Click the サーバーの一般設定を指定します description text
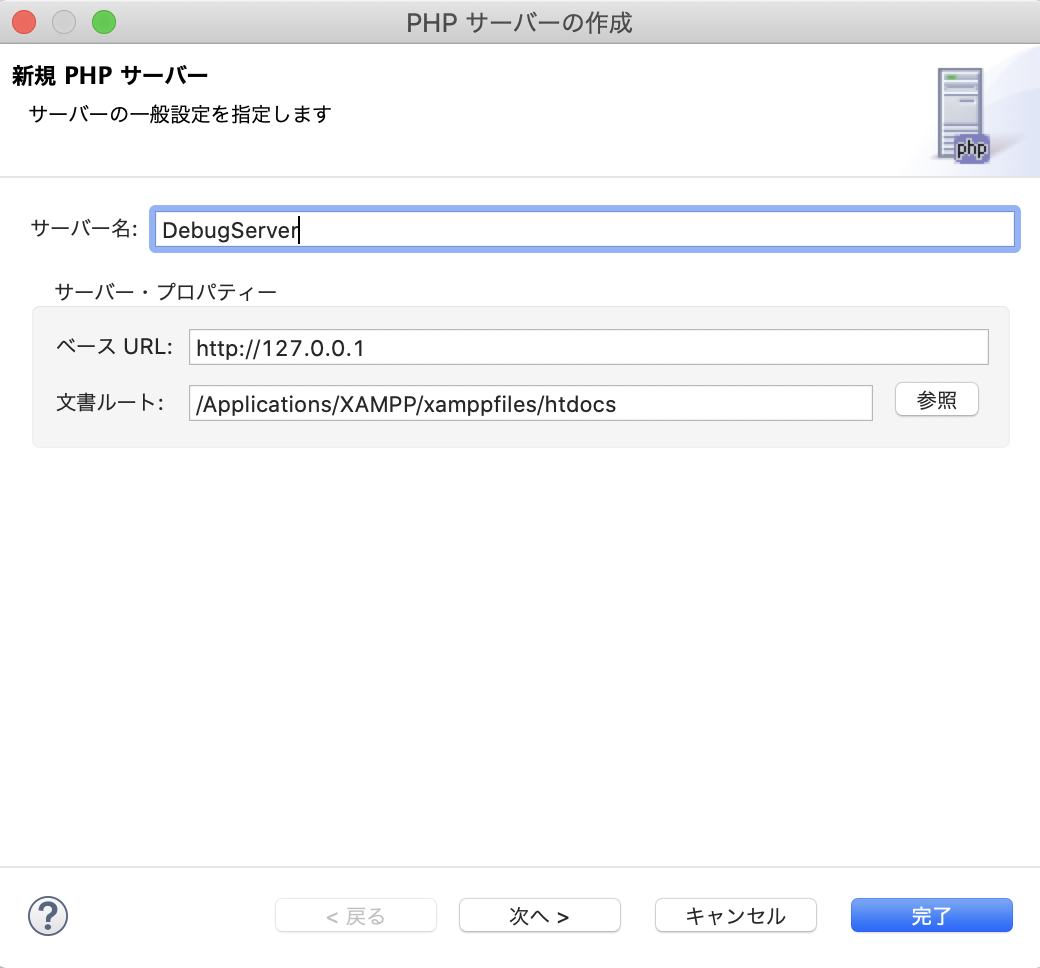 180,114
